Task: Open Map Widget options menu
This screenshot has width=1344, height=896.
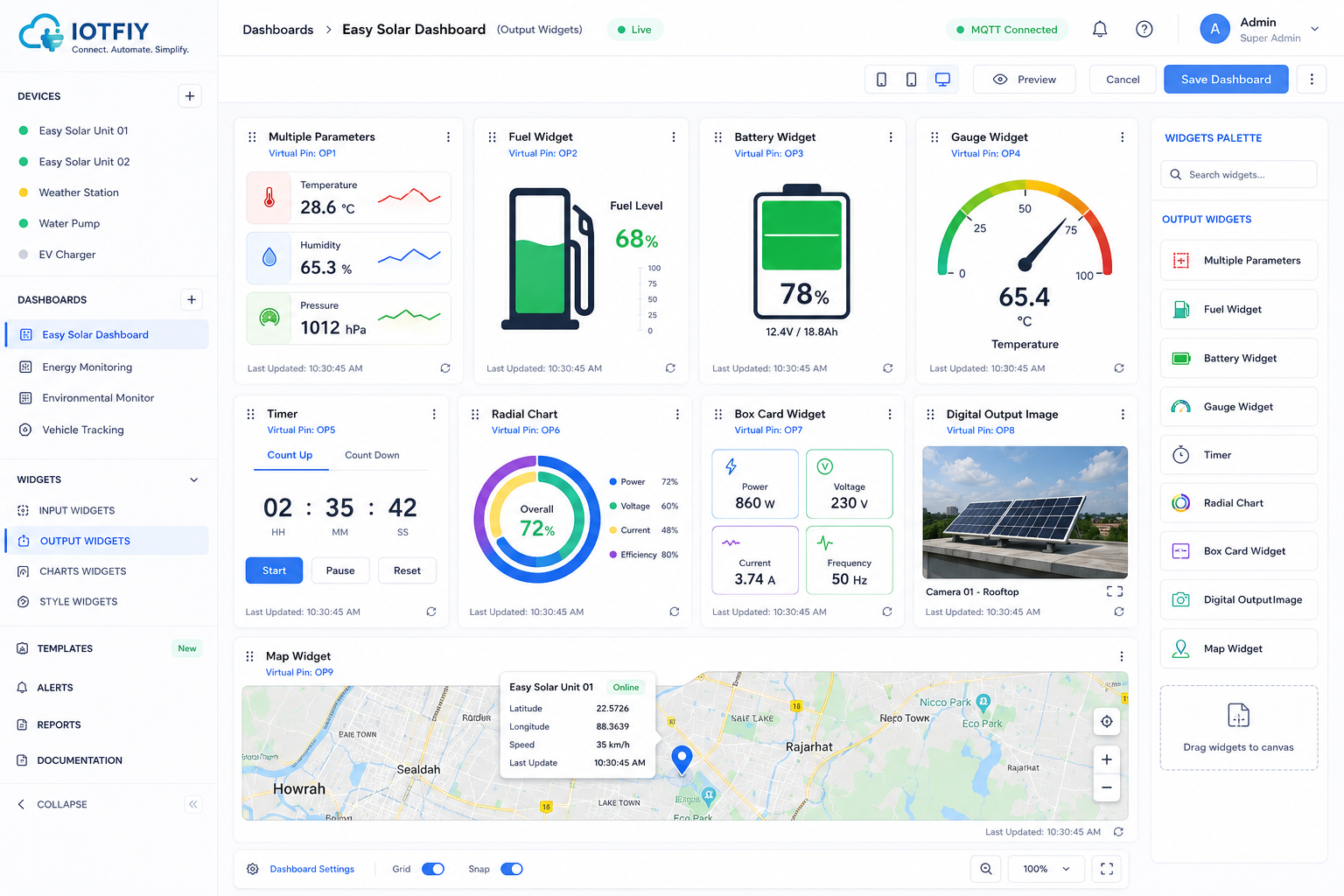Action: 1122,656
